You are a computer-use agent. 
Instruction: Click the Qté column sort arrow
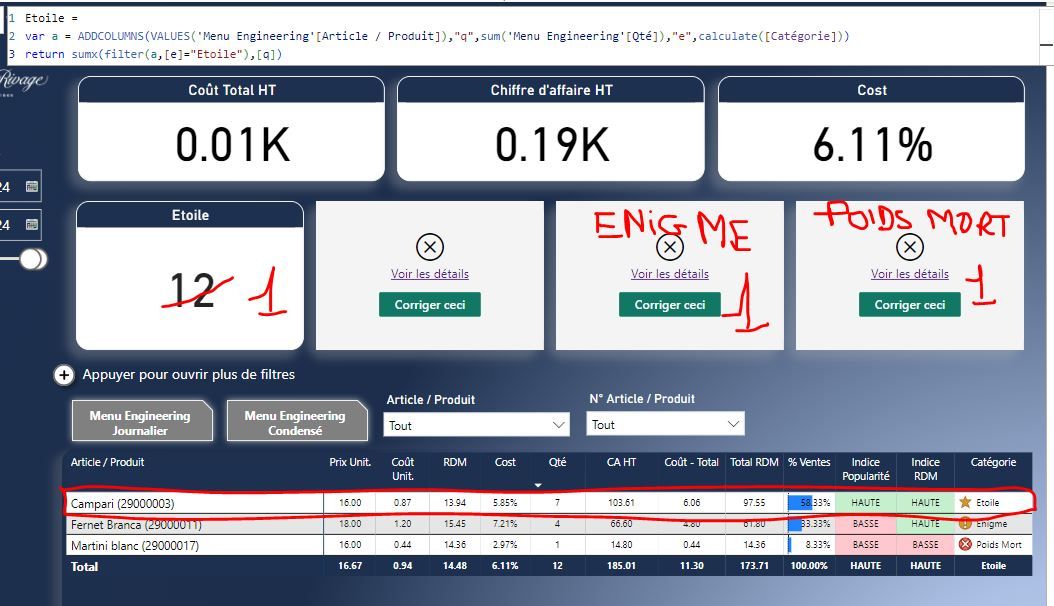(537, 485)
